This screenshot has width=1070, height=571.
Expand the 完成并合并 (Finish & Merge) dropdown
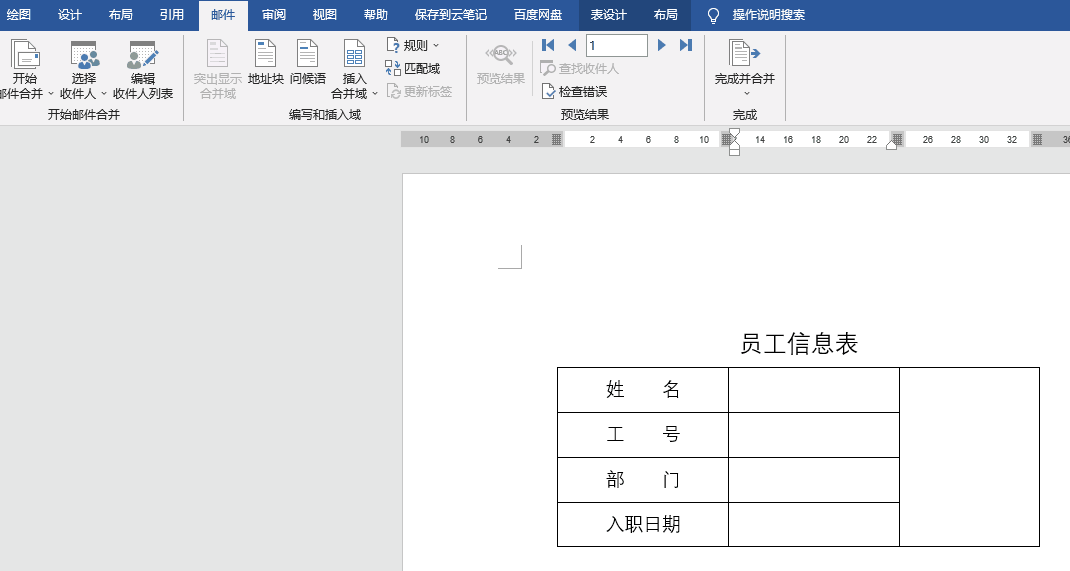pyautogui.click(x=745, y=93)
